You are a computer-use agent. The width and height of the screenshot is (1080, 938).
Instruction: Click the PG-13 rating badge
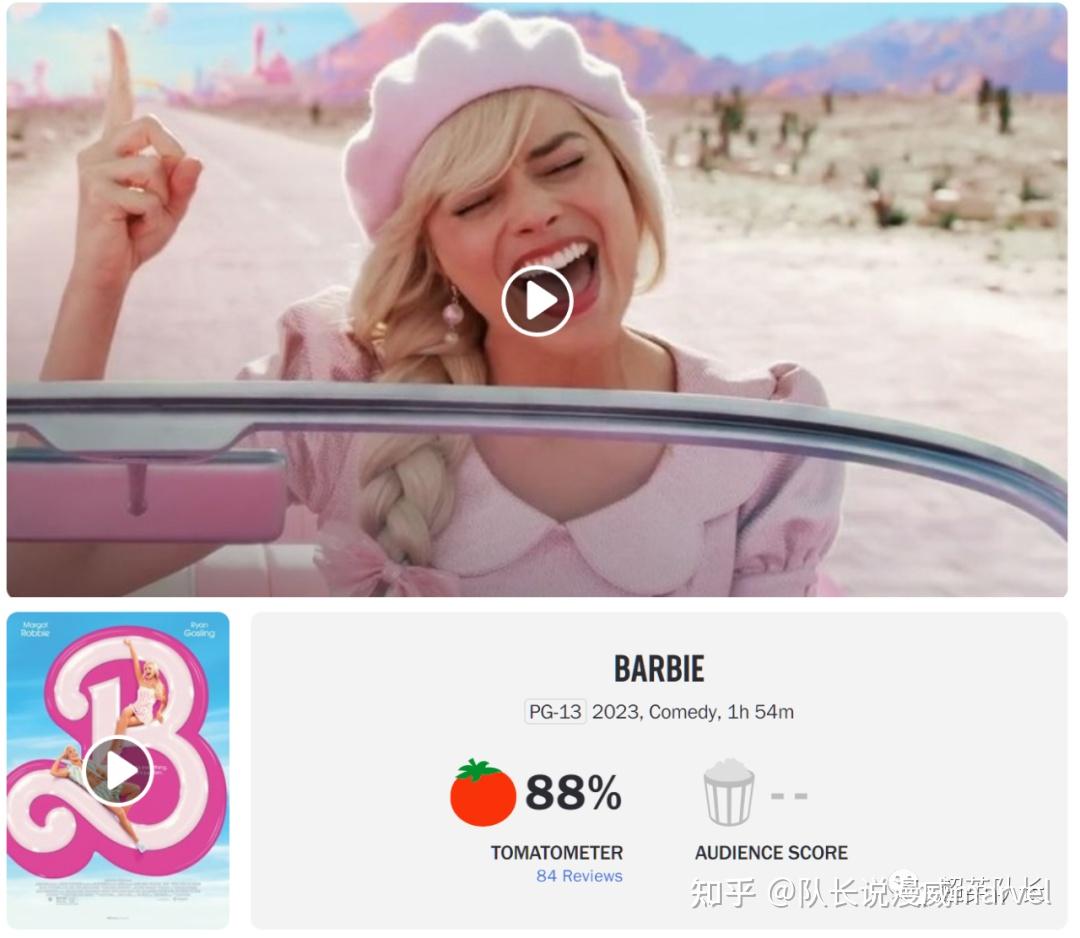[555, 711]
